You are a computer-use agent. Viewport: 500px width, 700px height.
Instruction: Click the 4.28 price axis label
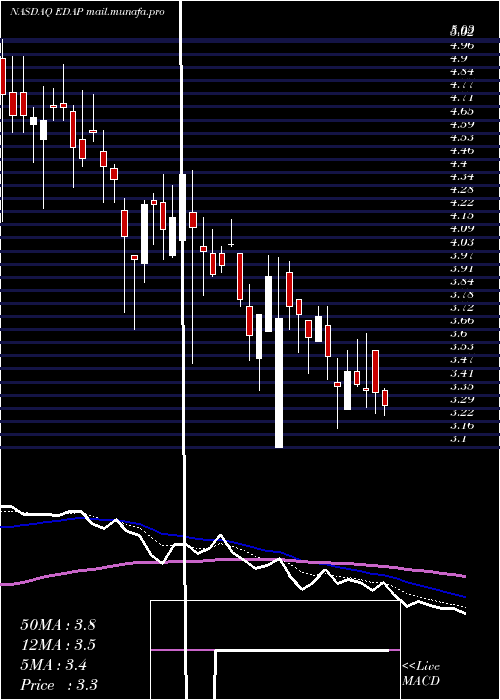point(462,189)
